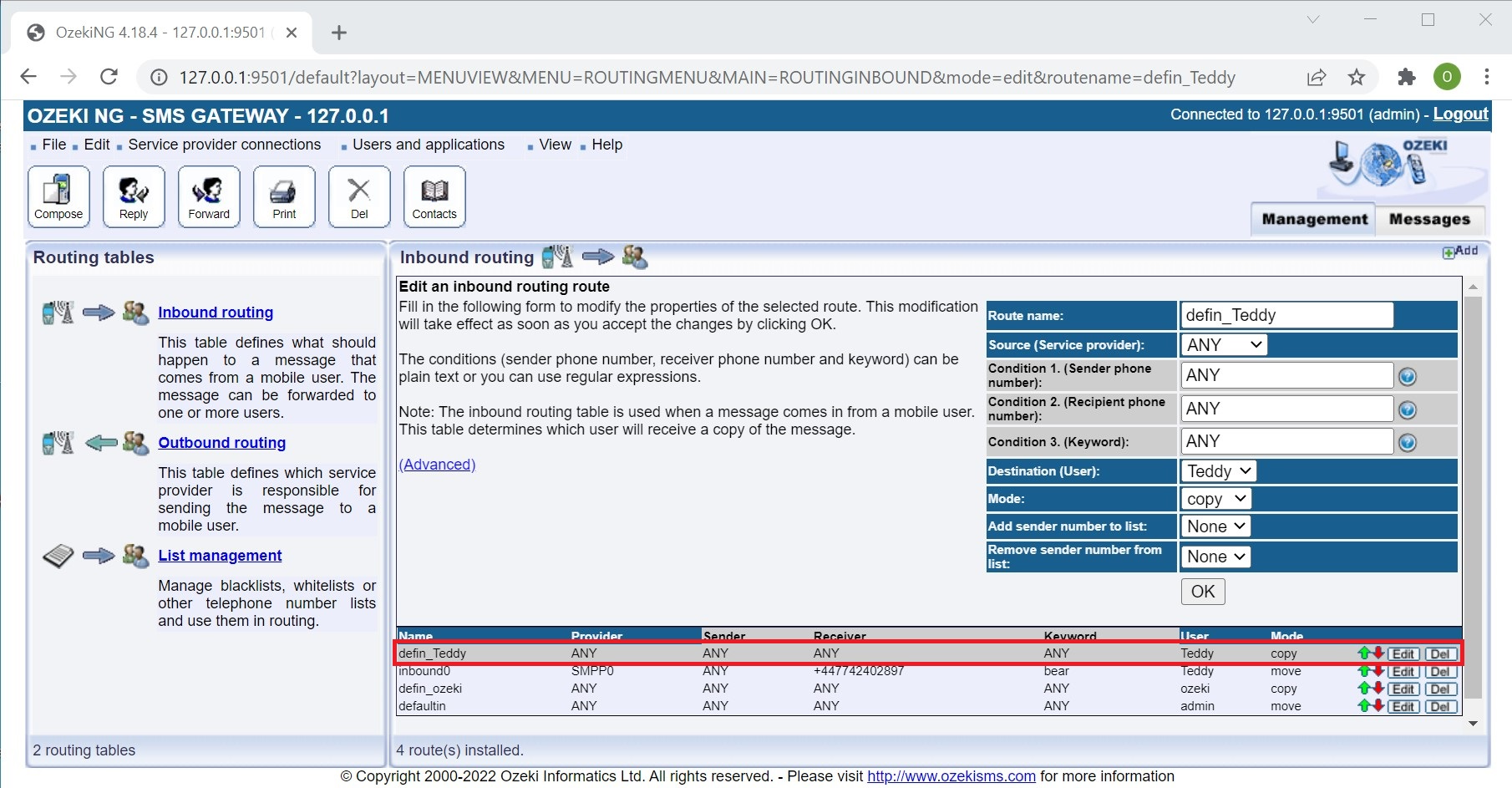Move defaultin route up with green arrow
This screenshot has width=1512, height=788.
click(x=1364, y=706)
